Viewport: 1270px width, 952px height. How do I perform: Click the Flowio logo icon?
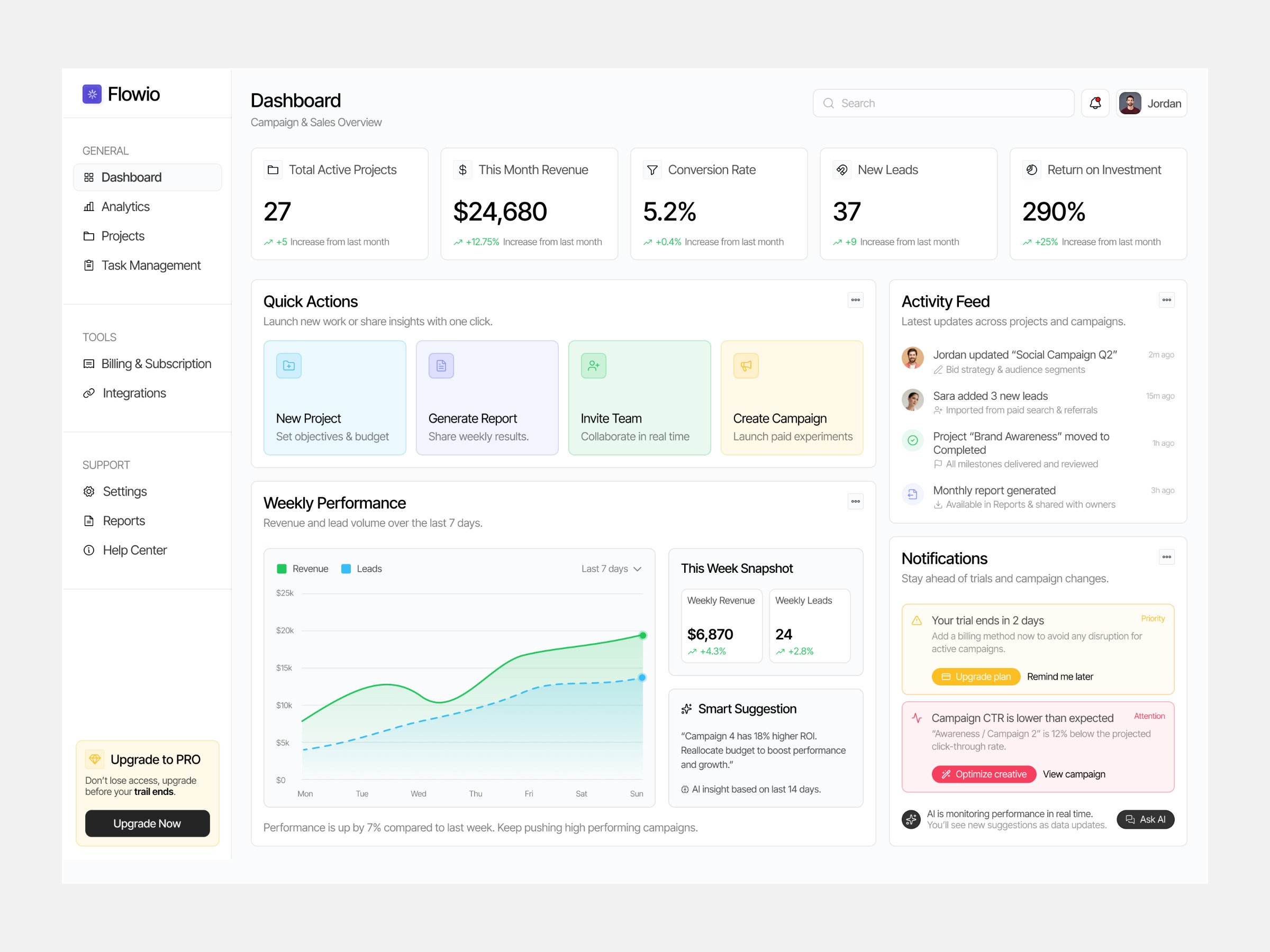point(93,94)
